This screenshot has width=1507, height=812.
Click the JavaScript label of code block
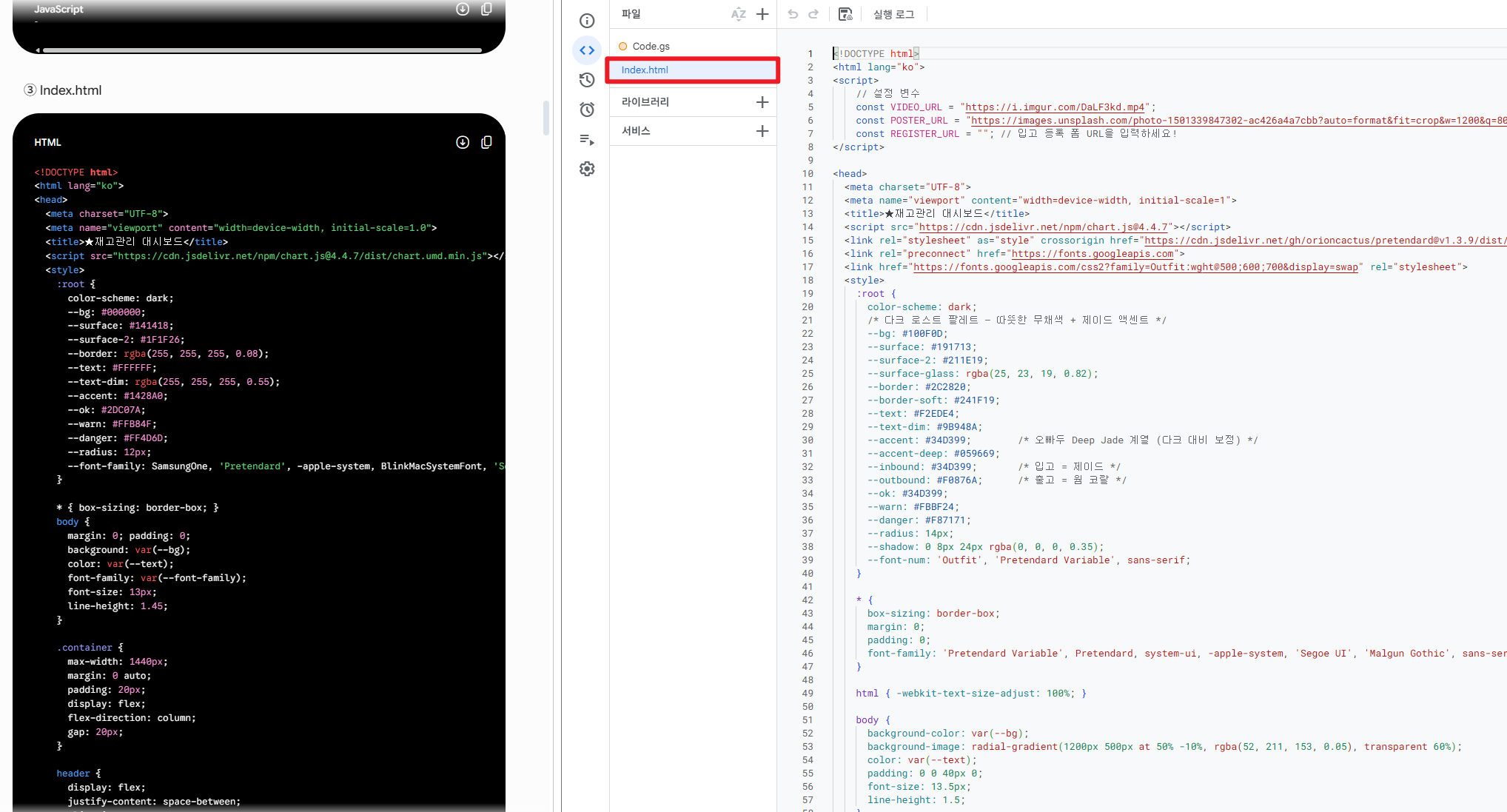58,9
